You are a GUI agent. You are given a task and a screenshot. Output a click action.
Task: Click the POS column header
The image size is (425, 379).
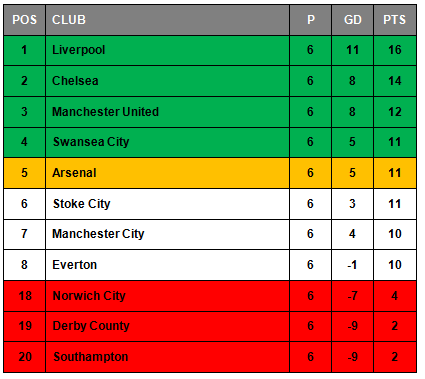tap(24, 20)
